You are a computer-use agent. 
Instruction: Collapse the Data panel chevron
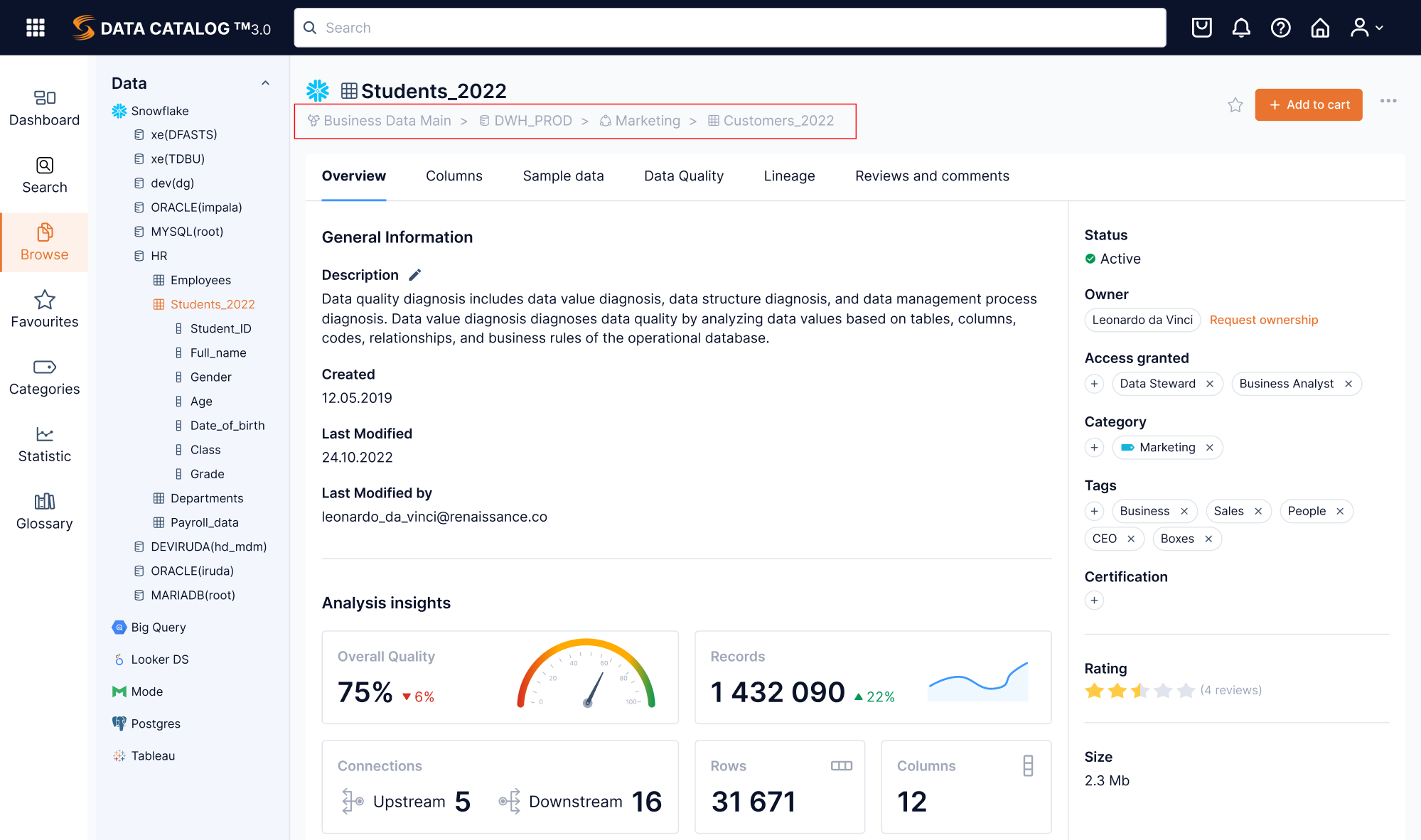click(x=265, y=82)
